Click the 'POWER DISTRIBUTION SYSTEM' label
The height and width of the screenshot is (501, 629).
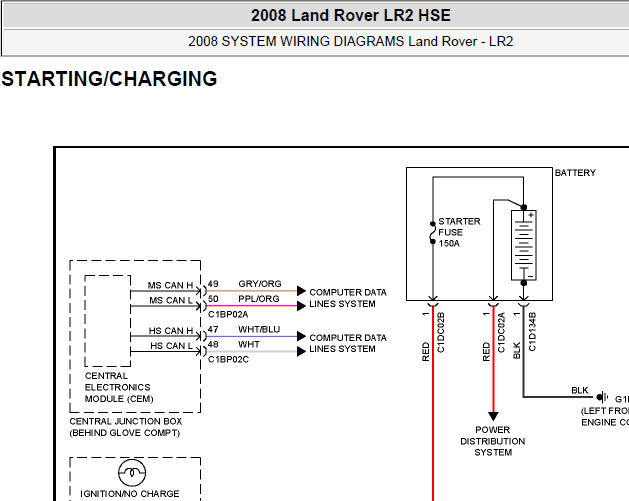point(493,441)
